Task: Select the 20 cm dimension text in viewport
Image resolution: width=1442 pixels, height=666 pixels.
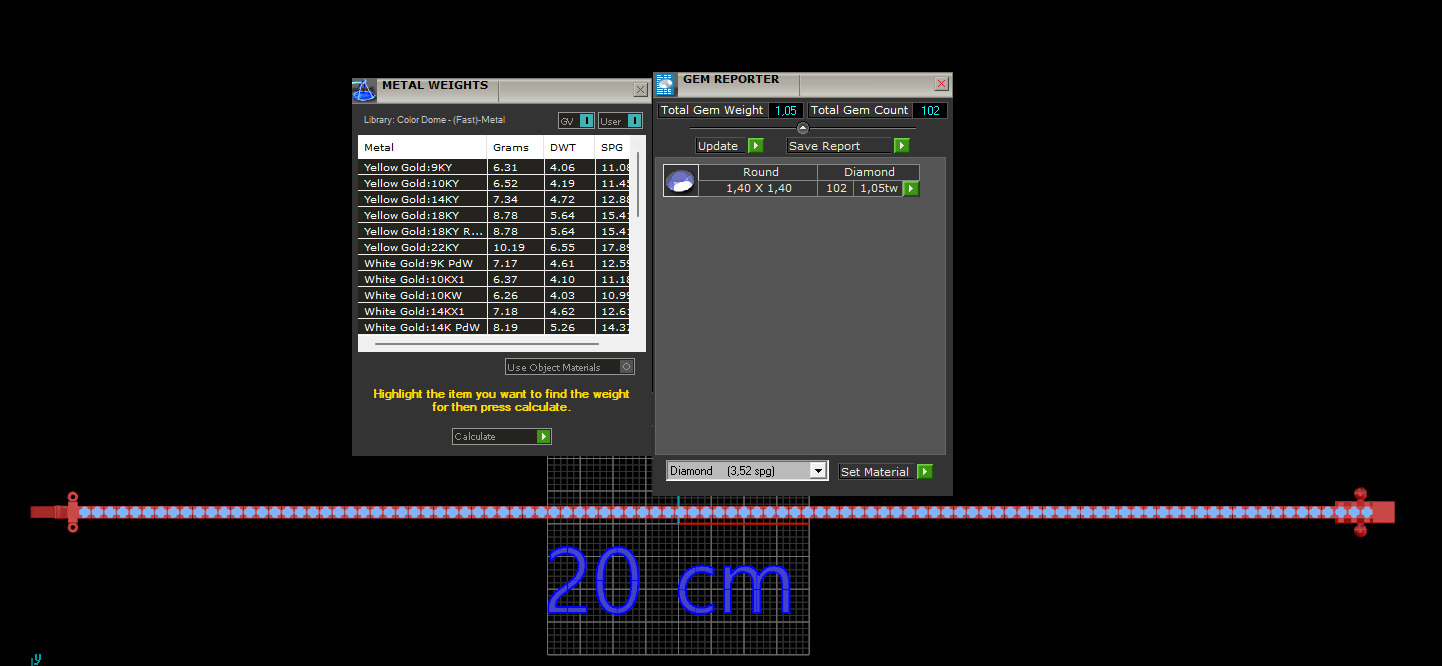Action: coord(670,580)
